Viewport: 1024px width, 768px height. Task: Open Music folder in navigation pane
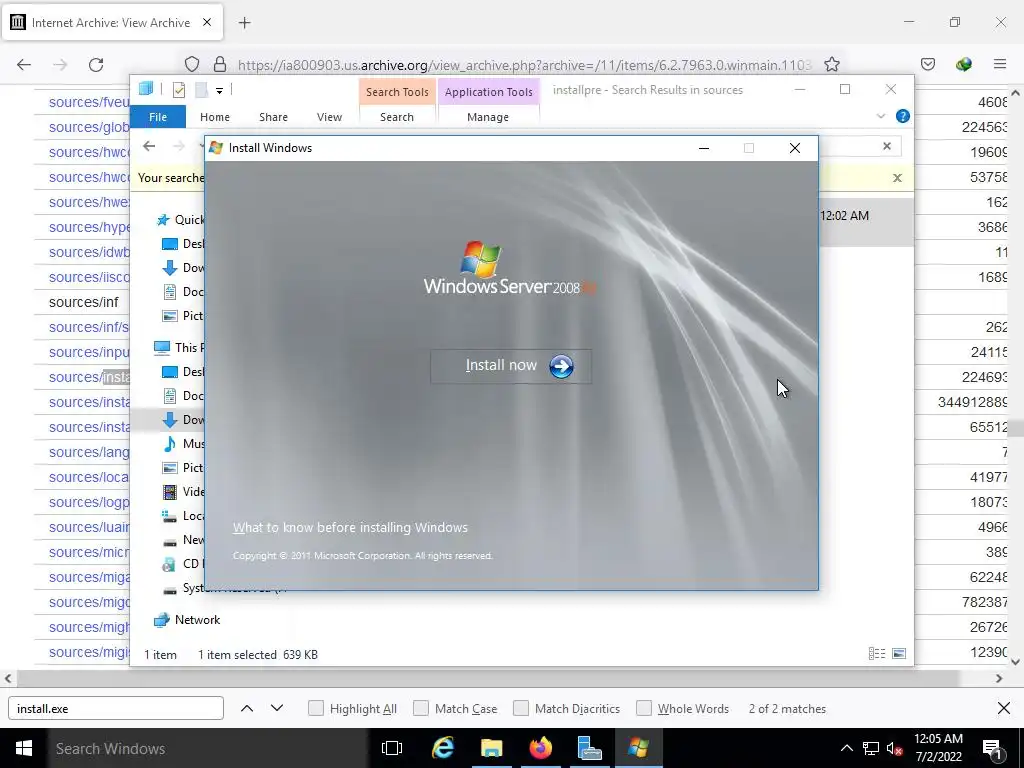(184, 444)
